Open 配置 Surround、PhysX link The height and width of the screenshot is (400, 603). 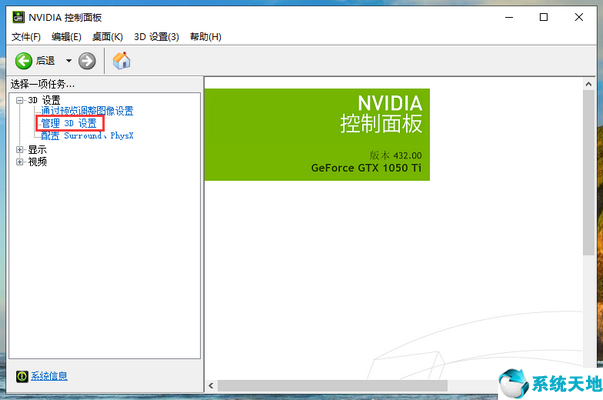(x=87, y=135)
